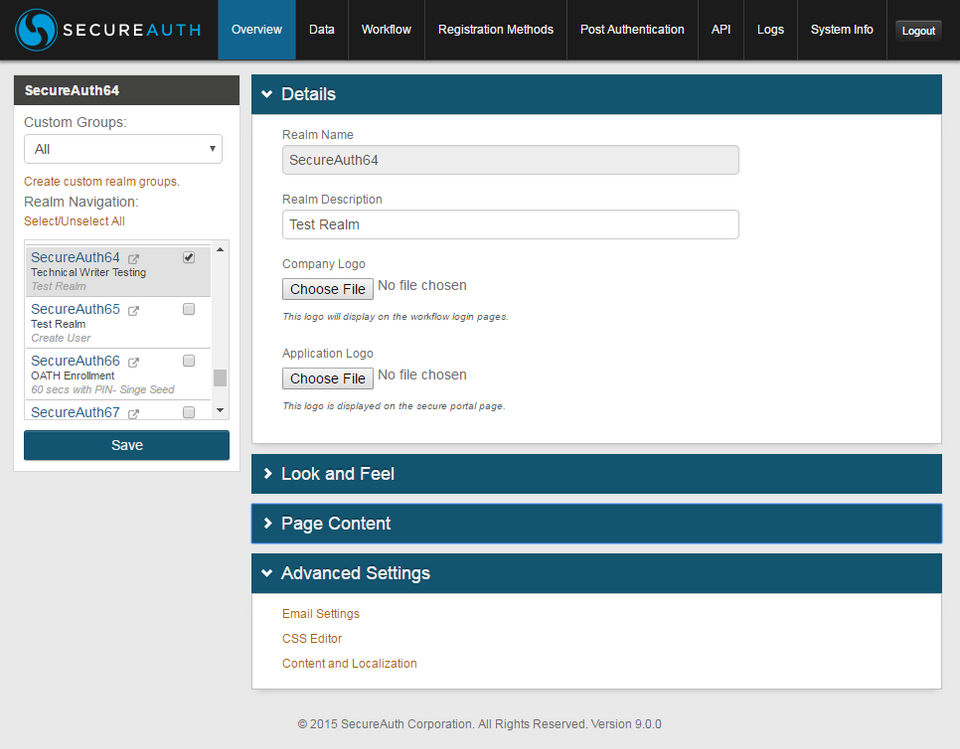Check the SecureAuth67 realm checkbox
The height and width of the screenshot is (749, 960).
click(189, 412)
